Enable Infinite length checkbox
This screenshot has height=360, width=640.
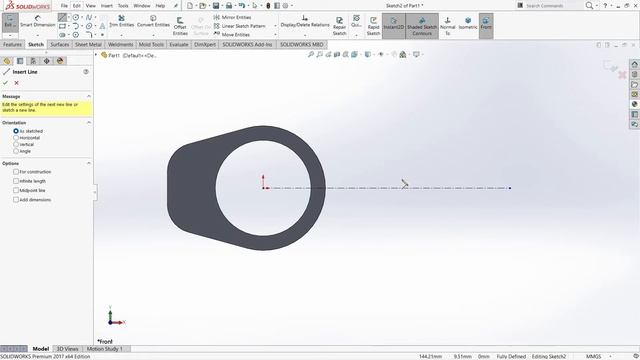(x=16, y=181)
